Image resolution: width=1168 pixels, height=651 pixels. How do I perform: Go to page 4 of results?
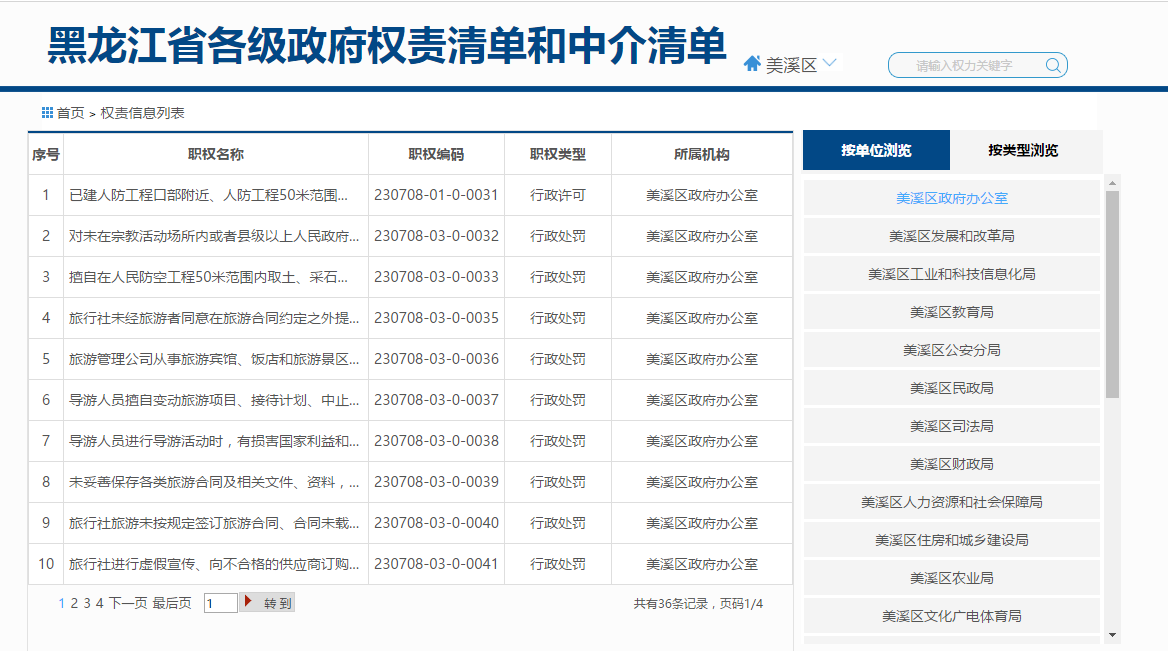[99, 603]
